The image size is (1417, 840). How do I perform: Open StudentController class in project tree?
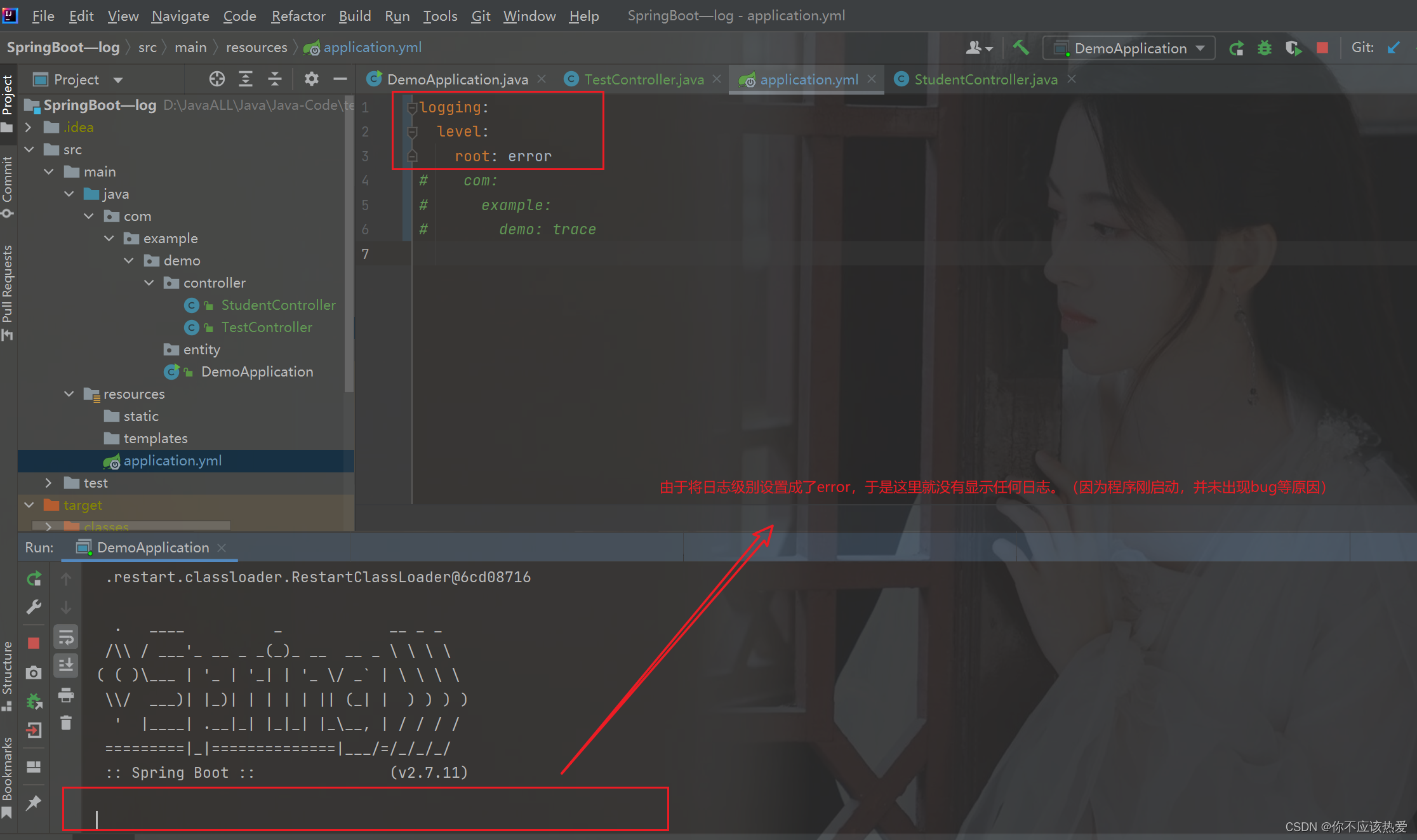277,305
